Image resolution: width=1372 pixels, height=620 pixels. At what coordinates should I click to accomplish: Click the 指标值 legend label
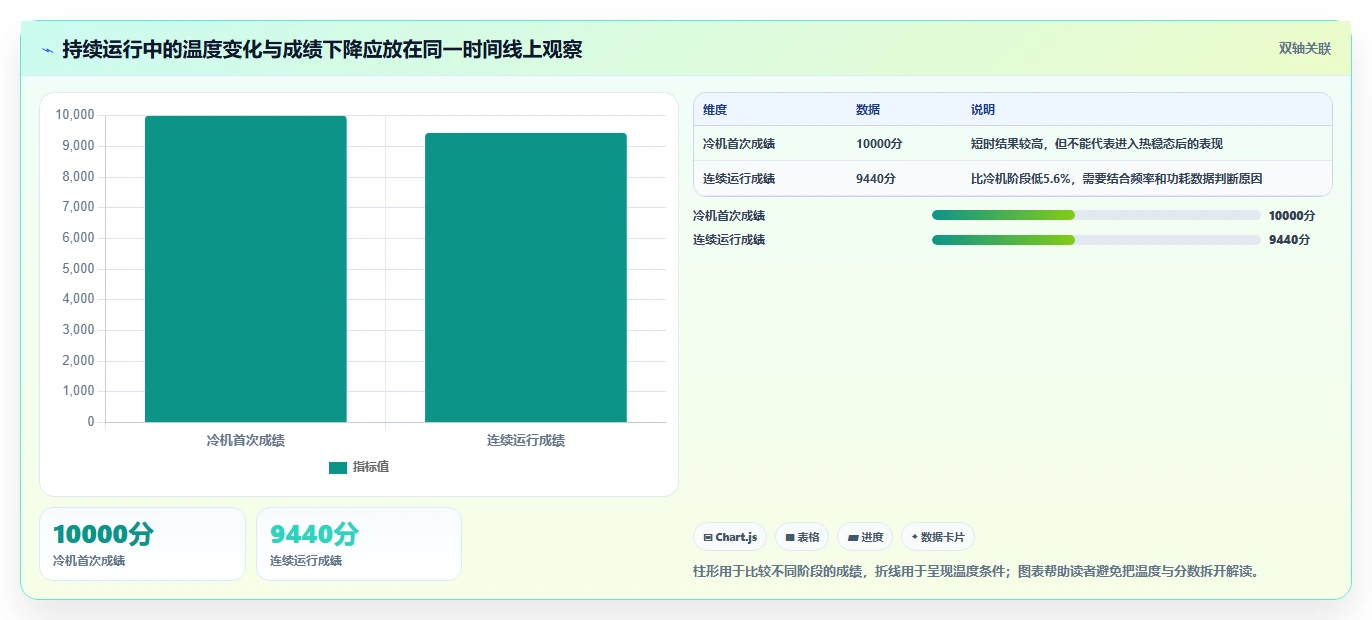point(371,467)
